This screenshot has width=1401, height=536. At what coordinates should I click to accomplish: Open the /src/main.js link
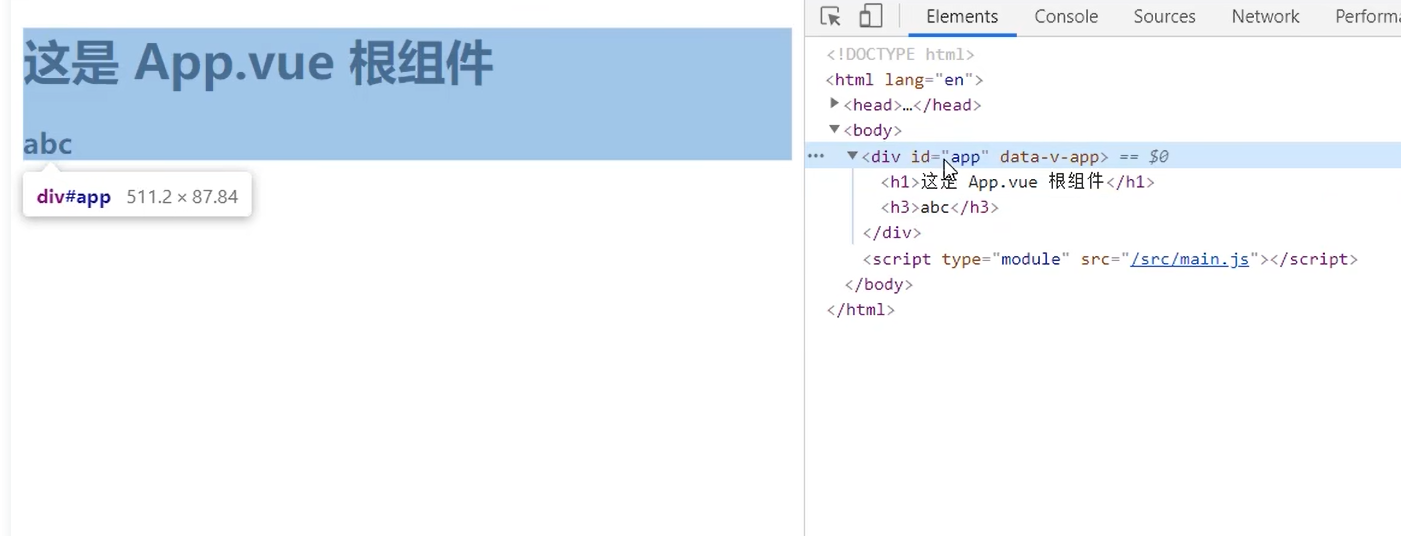pyautogui.click(x=1190, y=259)
